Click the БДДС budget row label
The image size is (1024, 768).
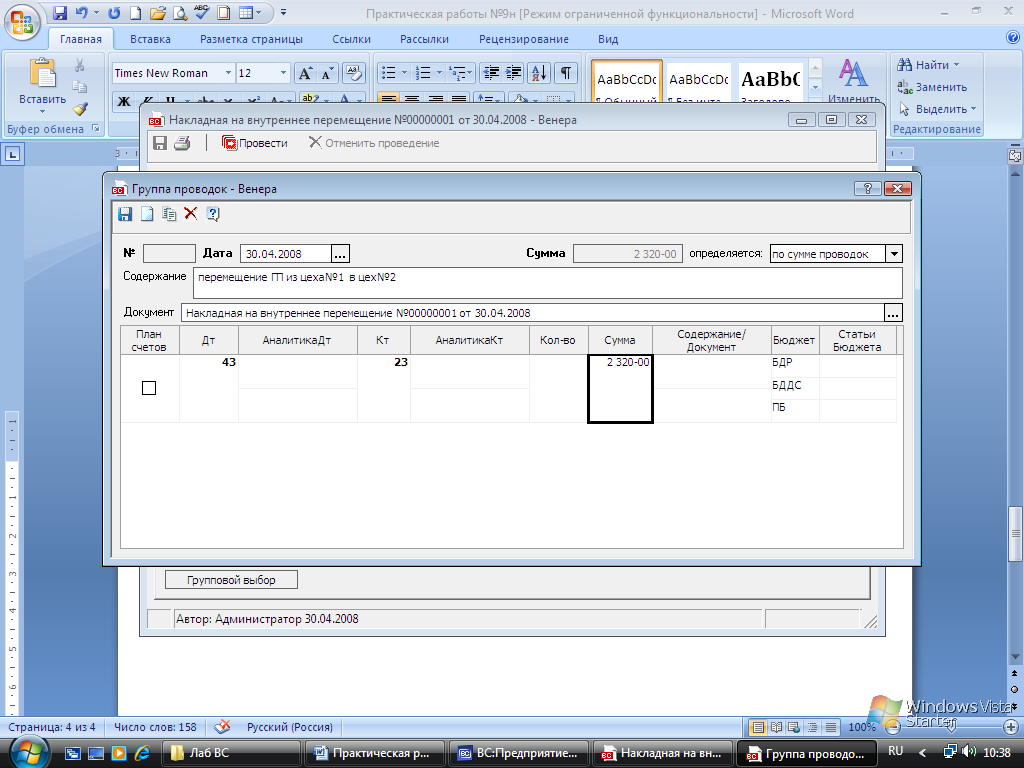pyautogui.click(x=786, y=385)
